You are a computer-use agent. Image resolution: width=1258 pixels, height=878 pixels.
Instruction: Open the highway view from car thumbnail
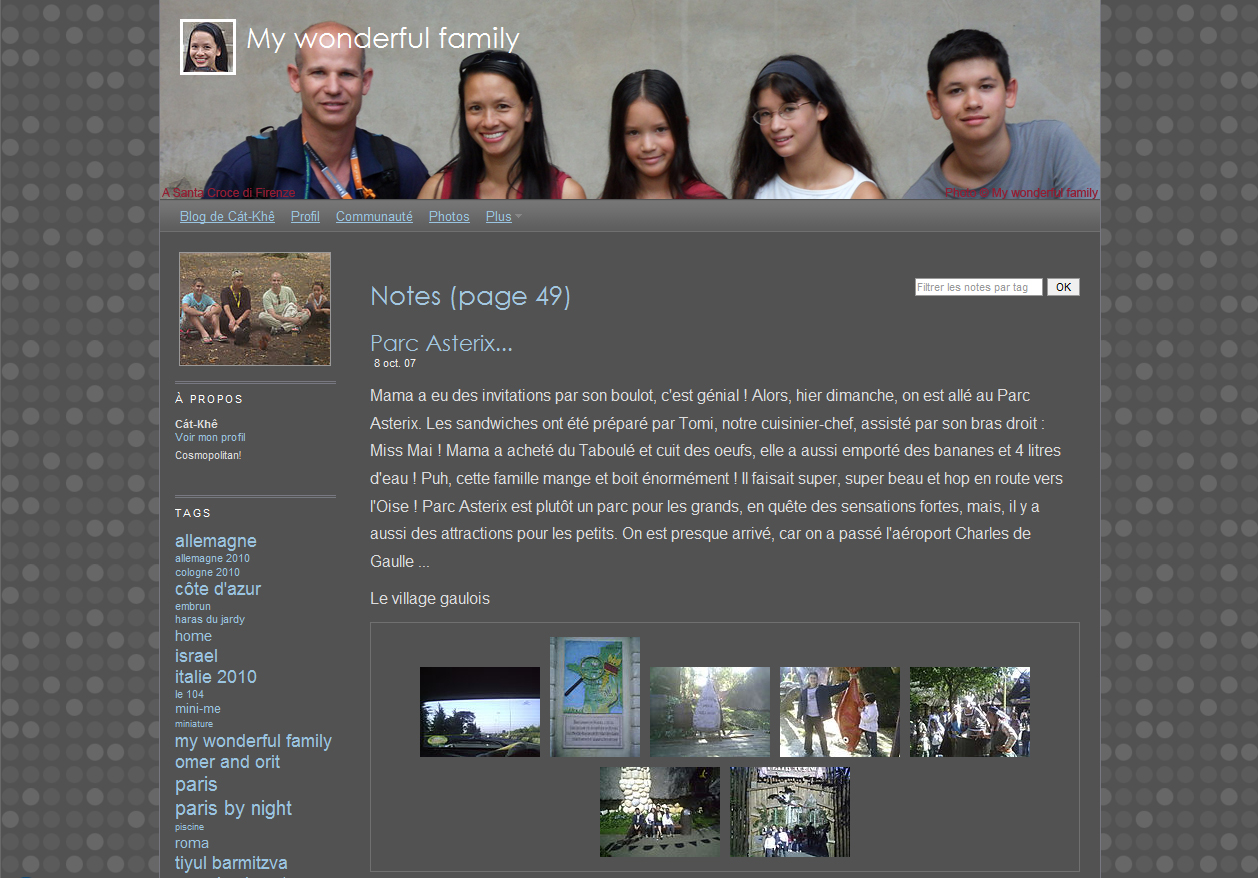click(480, 712)
